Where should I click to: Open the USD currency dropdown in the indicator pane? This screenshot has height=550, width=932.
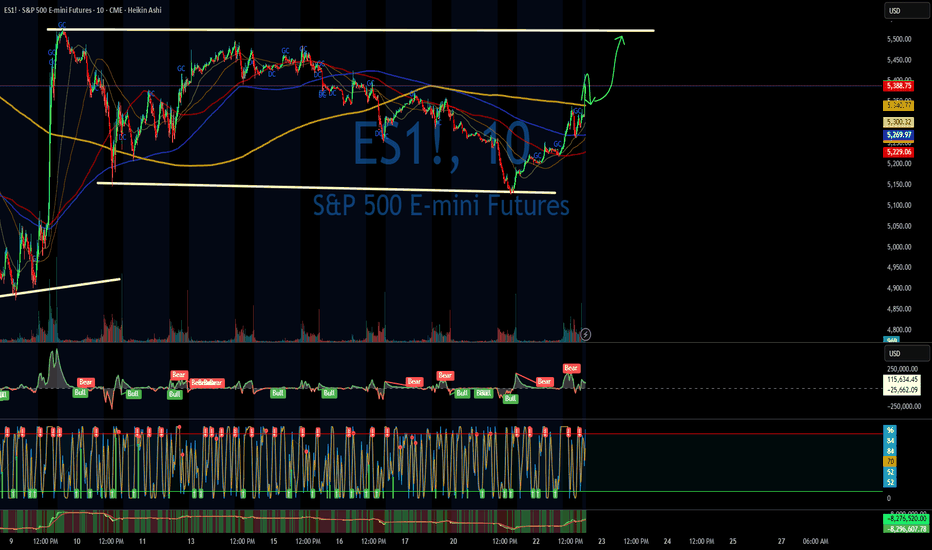906,353
